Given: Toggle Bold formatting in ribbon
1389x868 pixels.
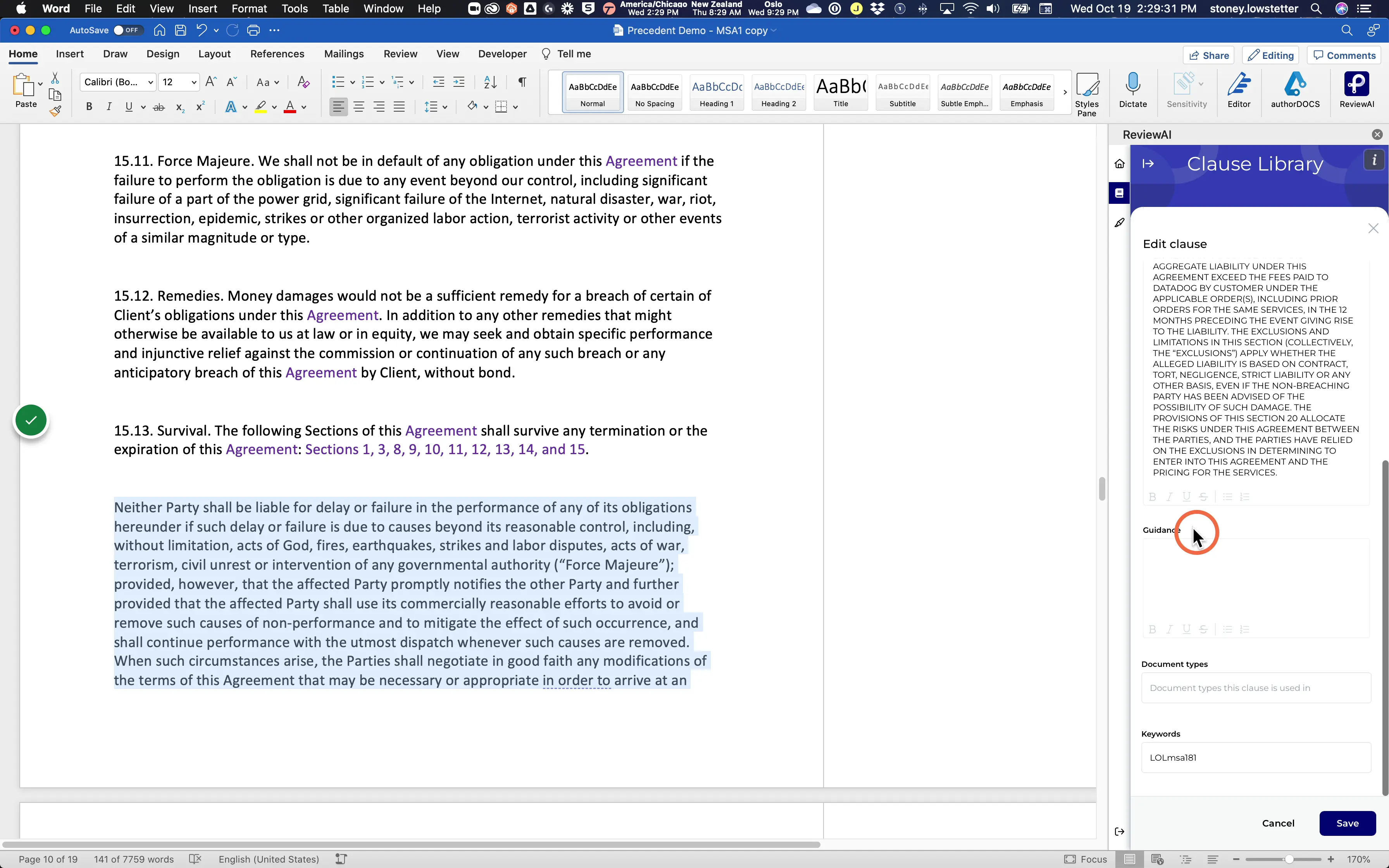Looking at the screenshot, I should [89, 107].
